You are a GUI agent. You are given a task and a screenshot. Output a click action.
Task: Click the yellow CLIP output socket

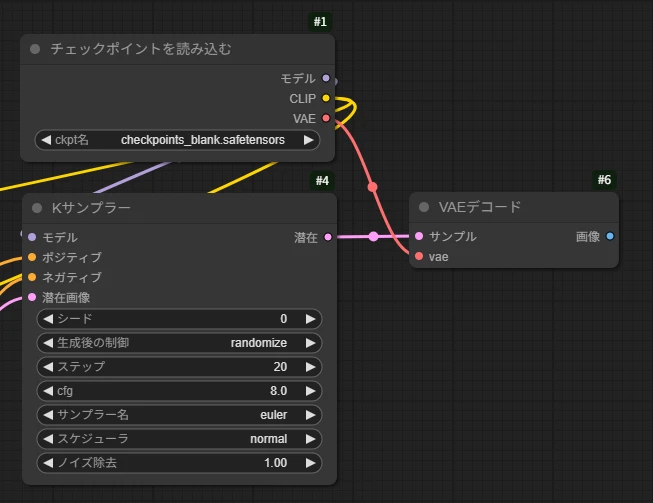[x=326, y=98]
